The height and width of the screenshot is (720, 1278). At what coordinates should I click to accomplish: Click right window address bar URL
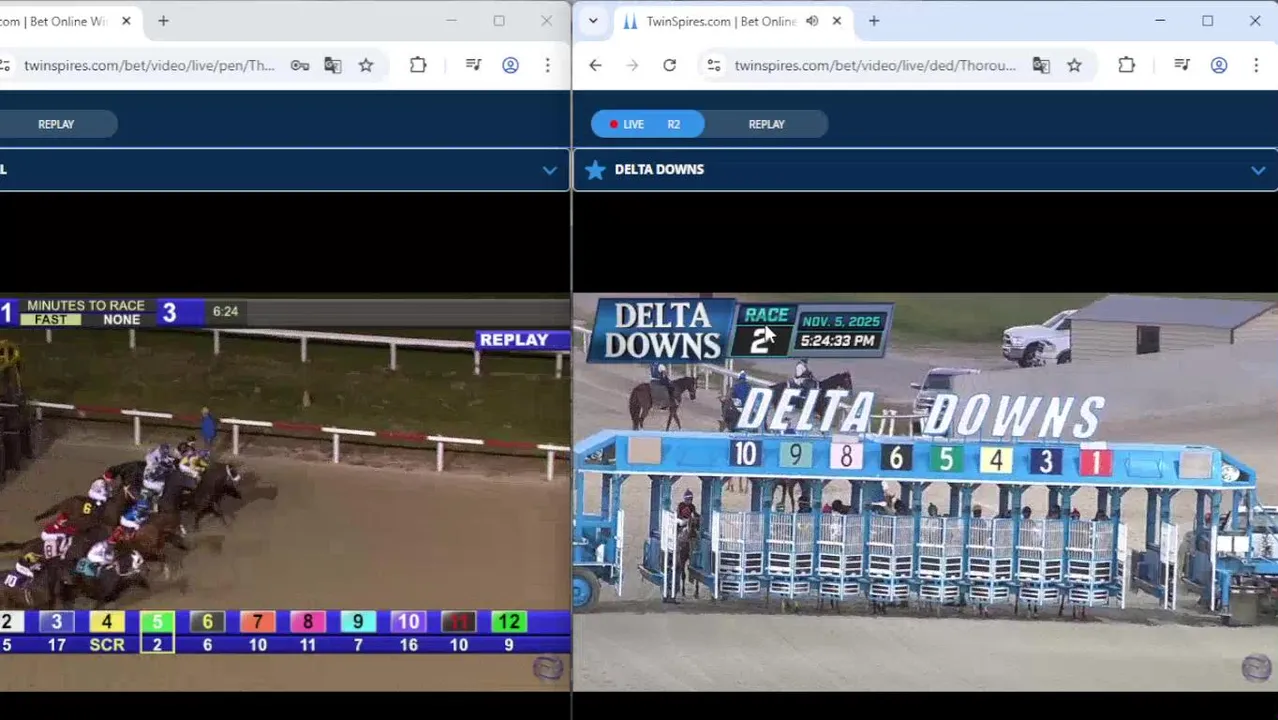coord(875,65)
